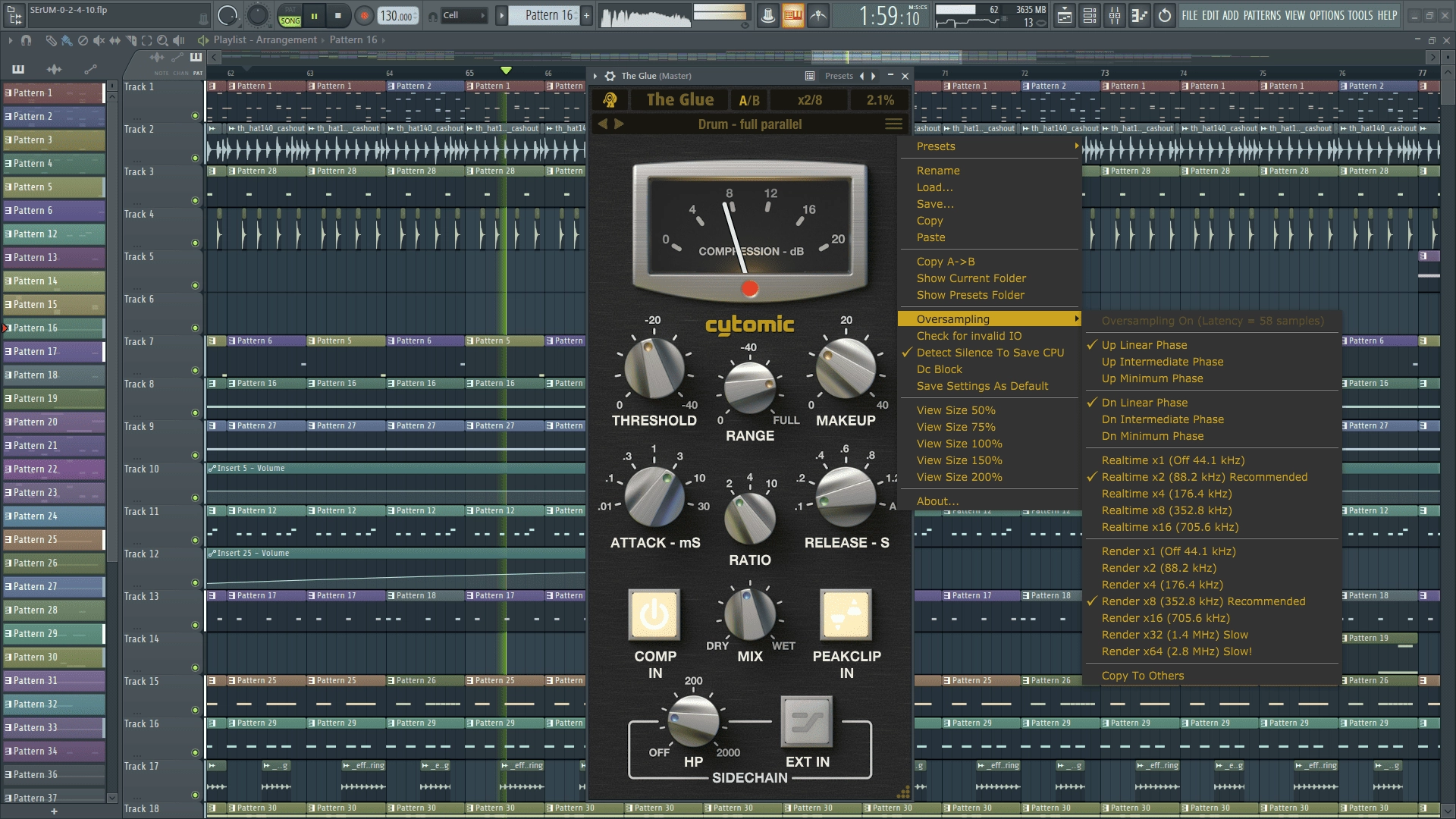Click the countdown before recording icon

(x=818, y=15)
